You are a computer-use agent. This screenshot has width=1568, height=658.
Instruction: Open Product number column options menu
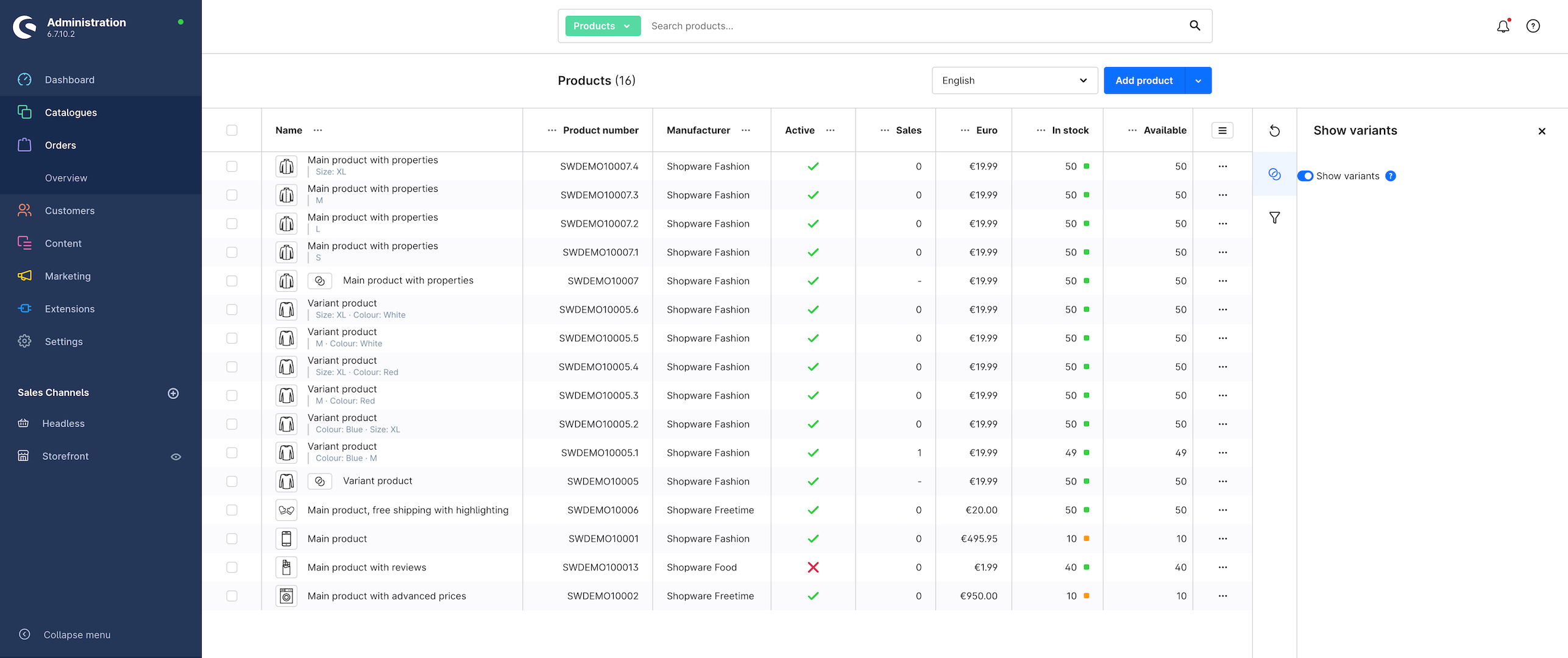[552, 130]
